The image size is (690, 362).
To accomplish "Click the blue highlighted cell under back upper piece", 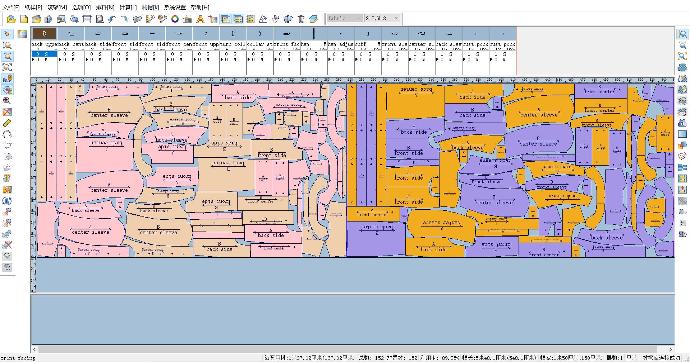I will (44, 54).
